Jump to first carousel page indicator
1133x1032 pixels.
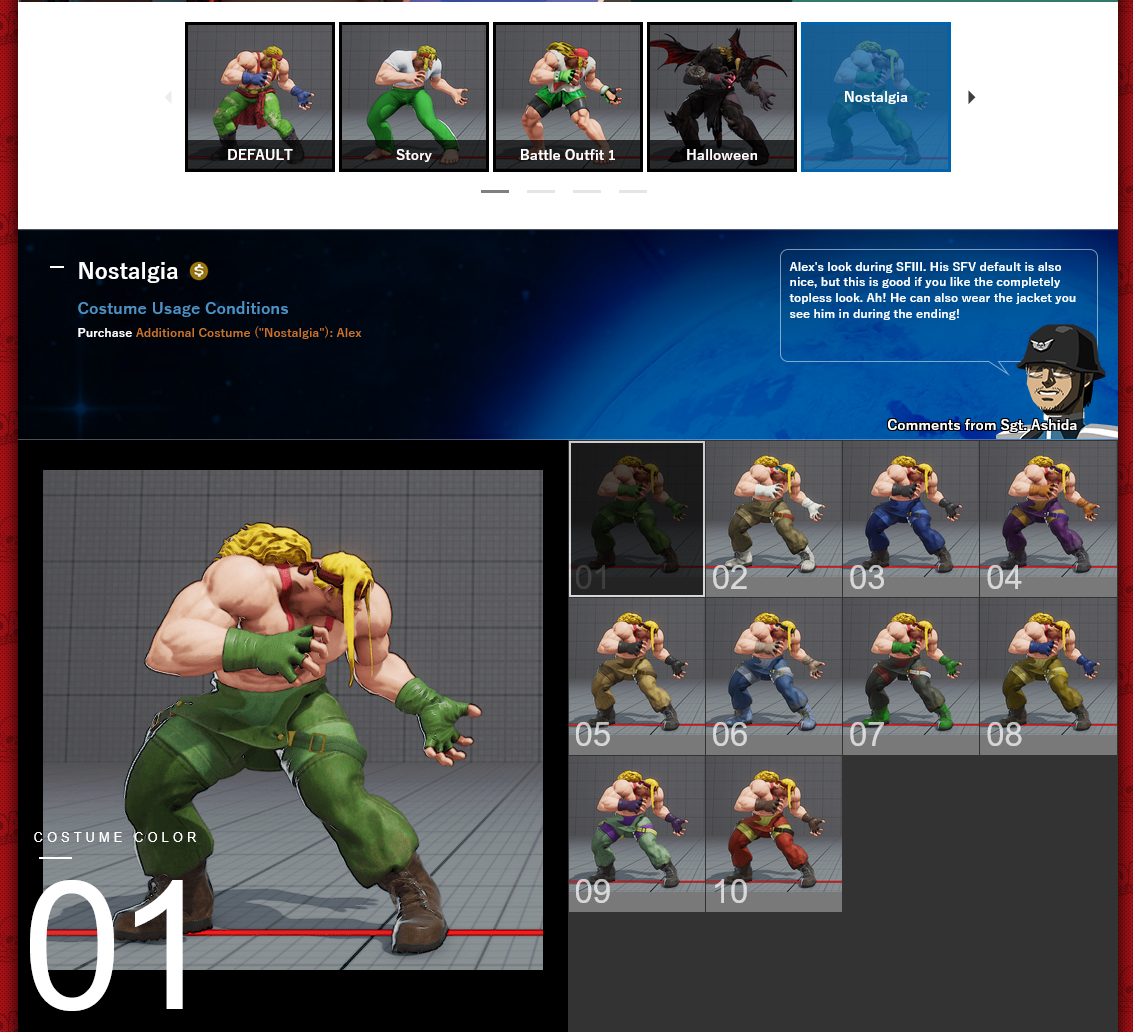(495, 192)
